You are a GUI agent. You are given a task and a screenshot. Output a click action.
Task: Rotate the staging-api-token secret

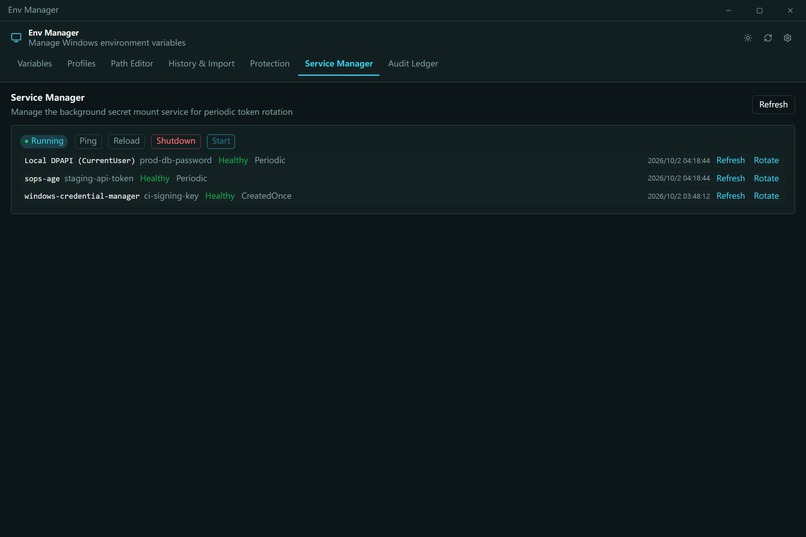[766, 178]
